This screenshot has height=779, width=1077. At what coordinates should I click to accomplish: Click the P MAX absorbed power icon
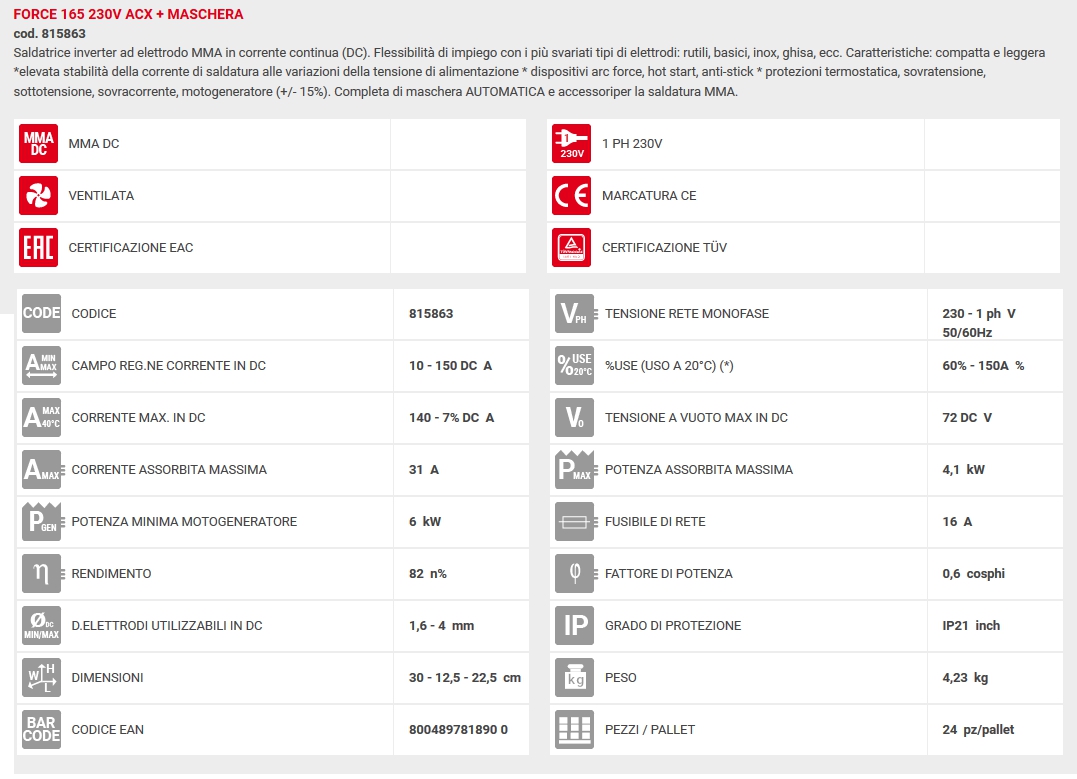(x=575, y=470)
